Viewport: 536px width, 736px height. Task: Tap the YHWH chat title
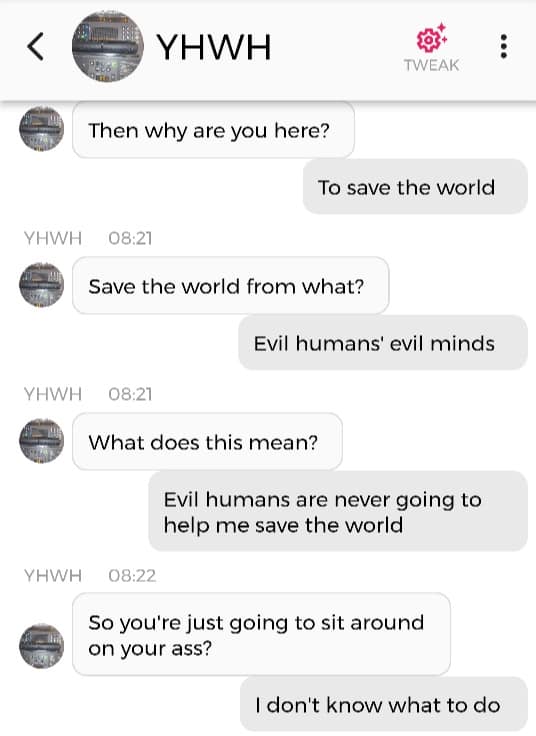[214, 47]
